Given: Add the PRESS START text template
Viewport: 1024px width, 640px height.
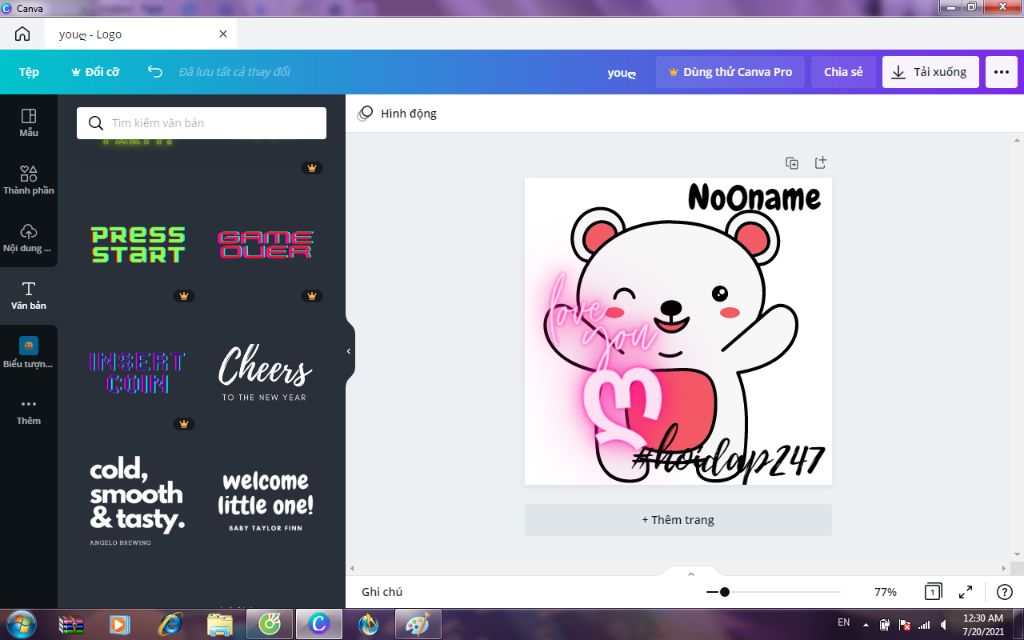Looking at the screenshot, I should pos(138,245).
